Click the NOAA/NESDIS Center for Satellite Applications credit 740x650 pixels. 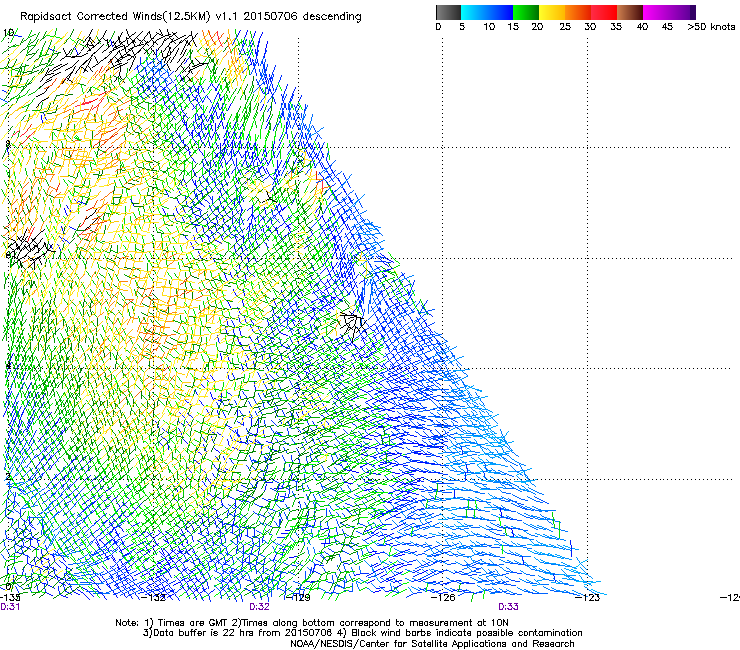coord(432,644)
